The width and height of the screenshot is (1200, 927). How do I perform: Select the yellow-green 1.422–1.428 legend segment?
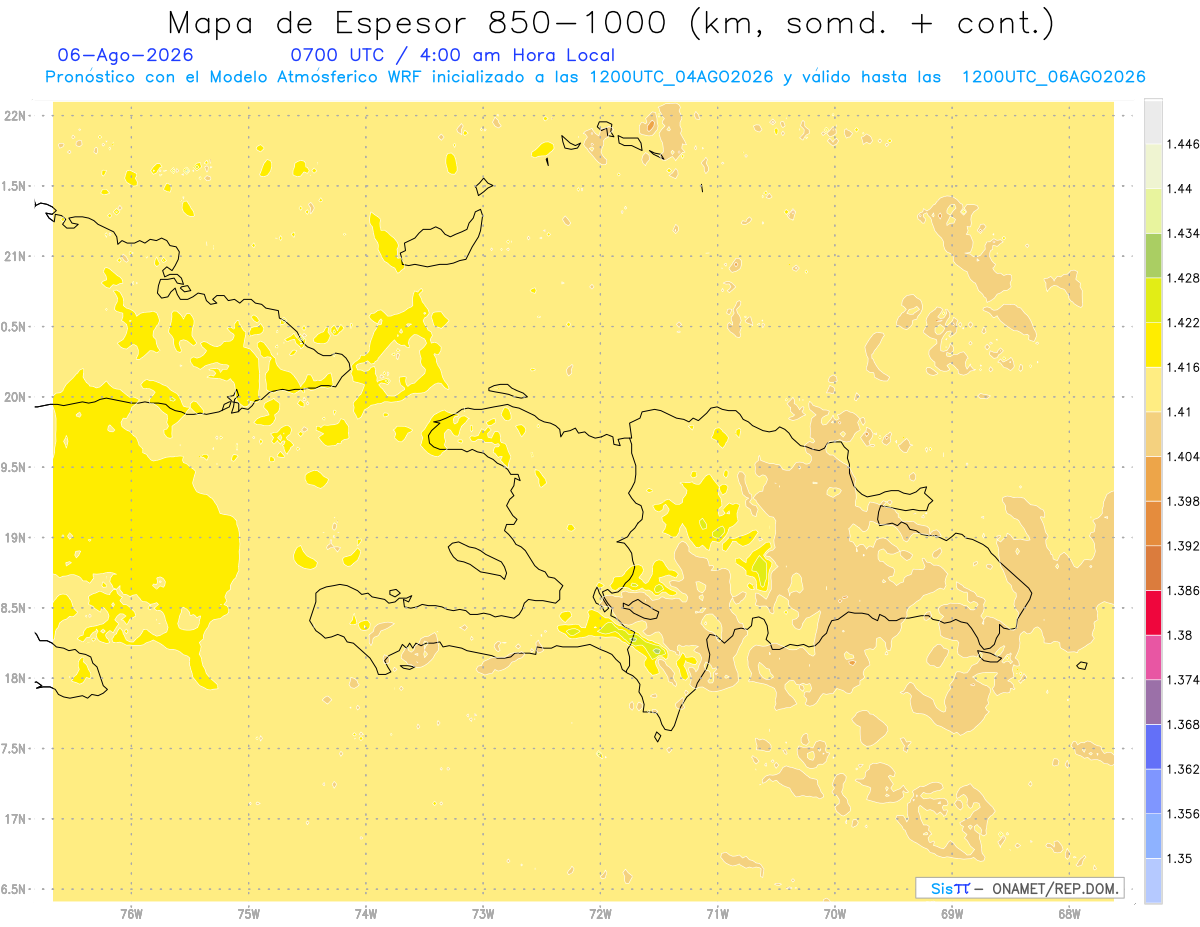click(x=1153, y=300)
